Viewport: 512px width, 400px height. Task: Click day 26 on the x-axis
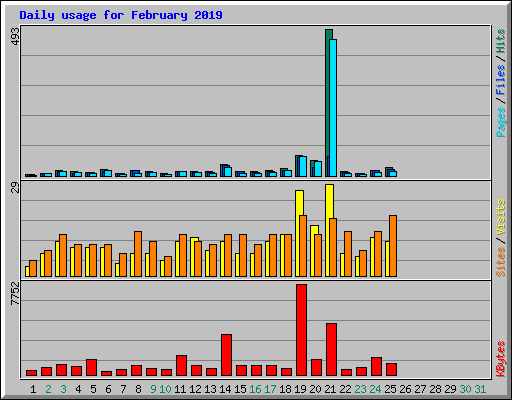pos(405,389)
